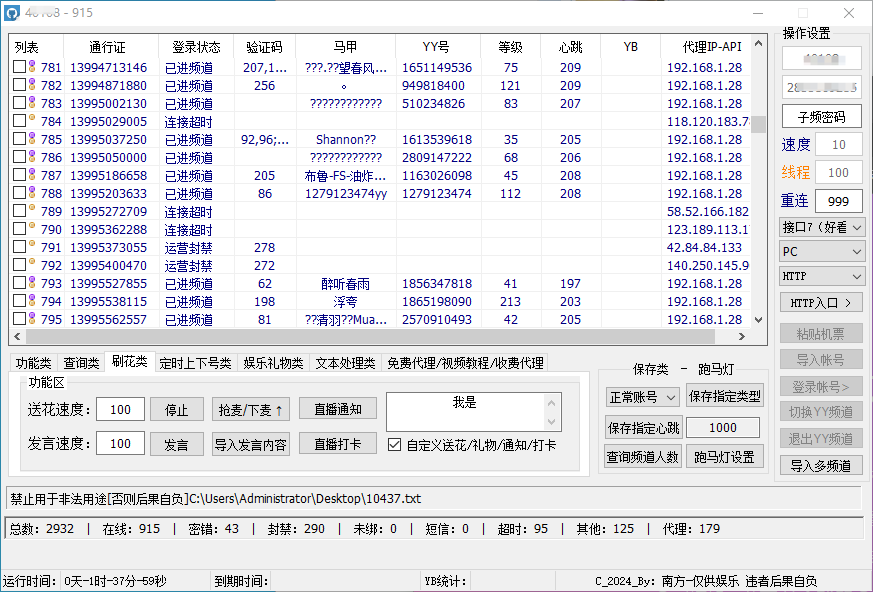Click the vertical scrollbar thumb of account list

pyautogui.click(x=758, y=123)
